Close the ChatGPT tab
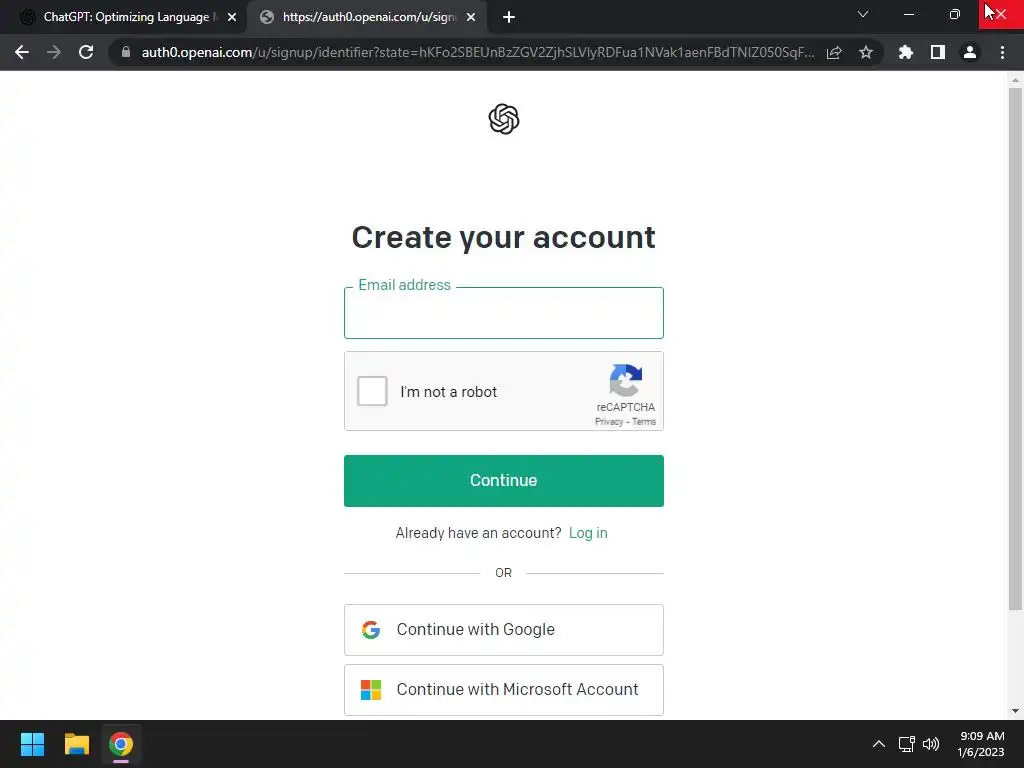This screenshot has height=768, width=1024. 232,17
